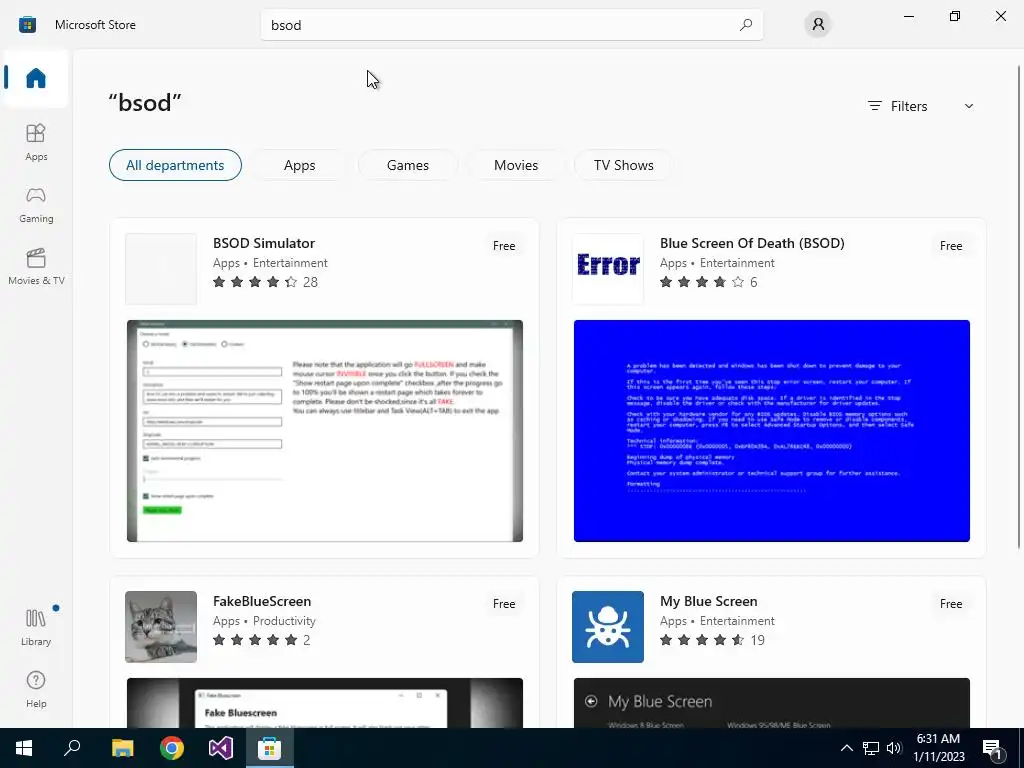Open the My Blue Screen bug icon
Viewport: 1024px width, 768px height.
click(608, 627)
